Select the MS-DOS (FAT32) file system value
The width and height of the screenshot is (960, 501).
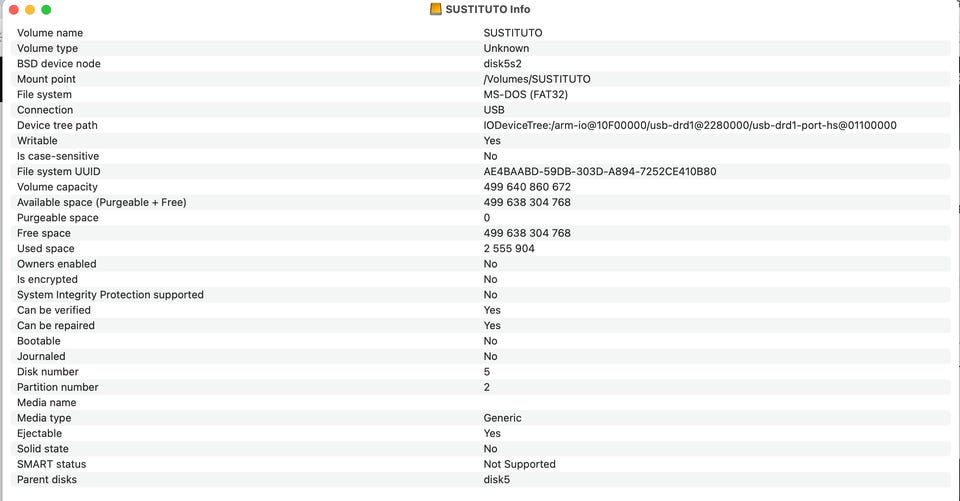tap(525, 94)
